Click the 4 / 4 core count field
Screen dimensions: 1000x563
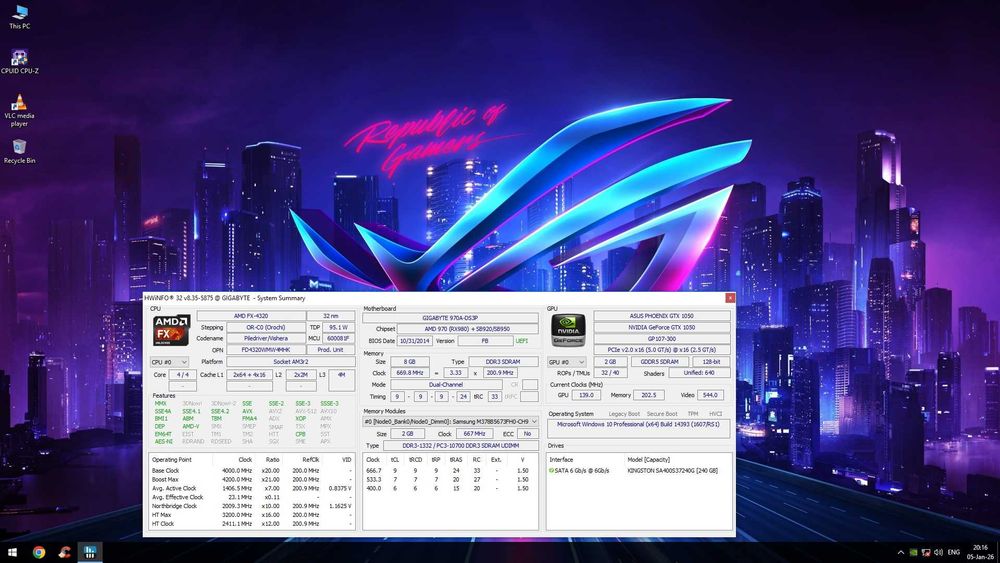[x=182, y=375]
